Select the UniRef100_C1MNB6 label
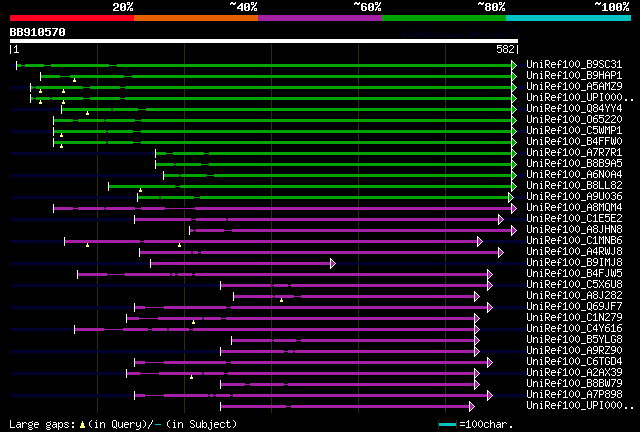The image size is (640, 432). [x=574, y=241]
